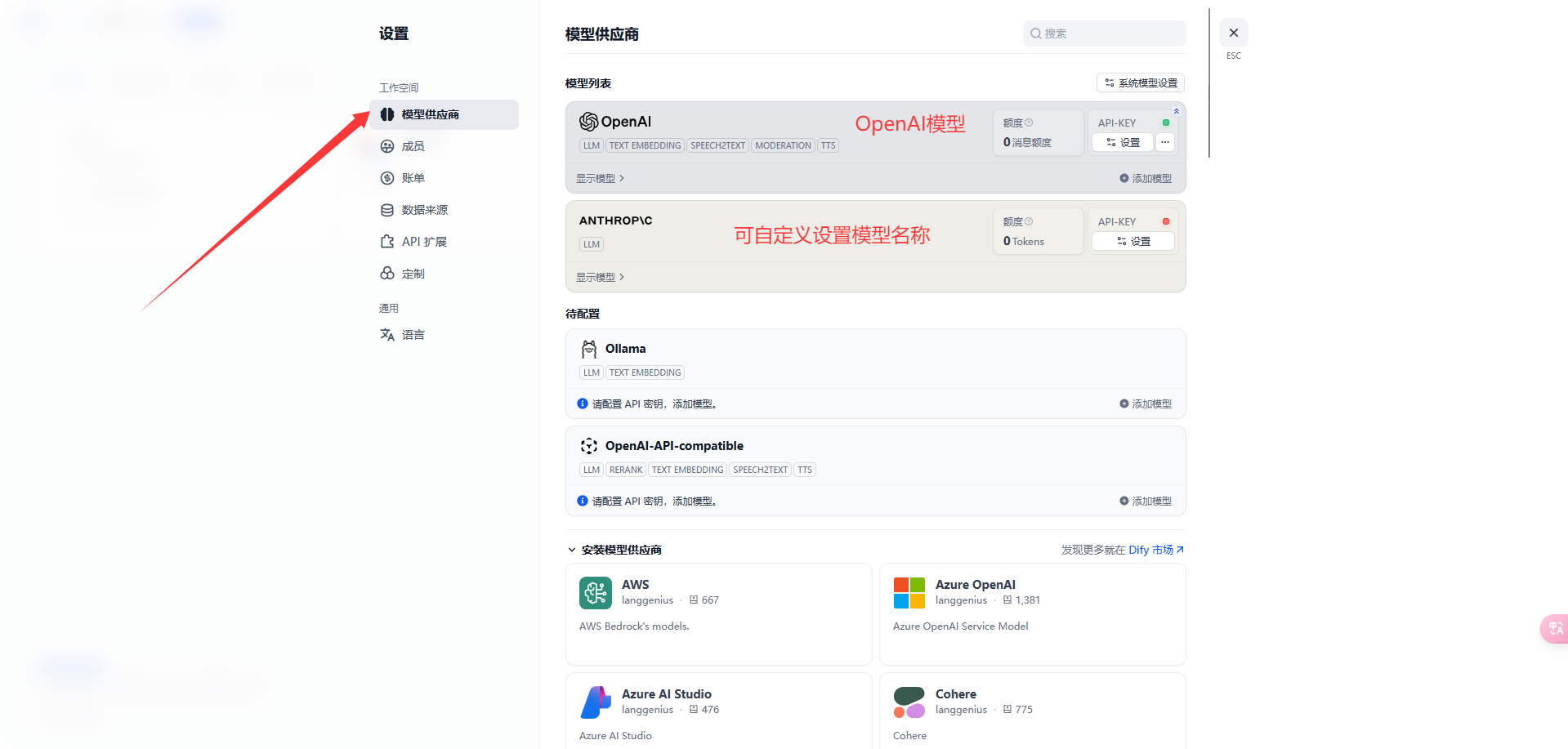The width and height of the screenshot is (1568, 749).
Task: Click the AWS Bedrock provider icon
Action: (x=595, y=593)
